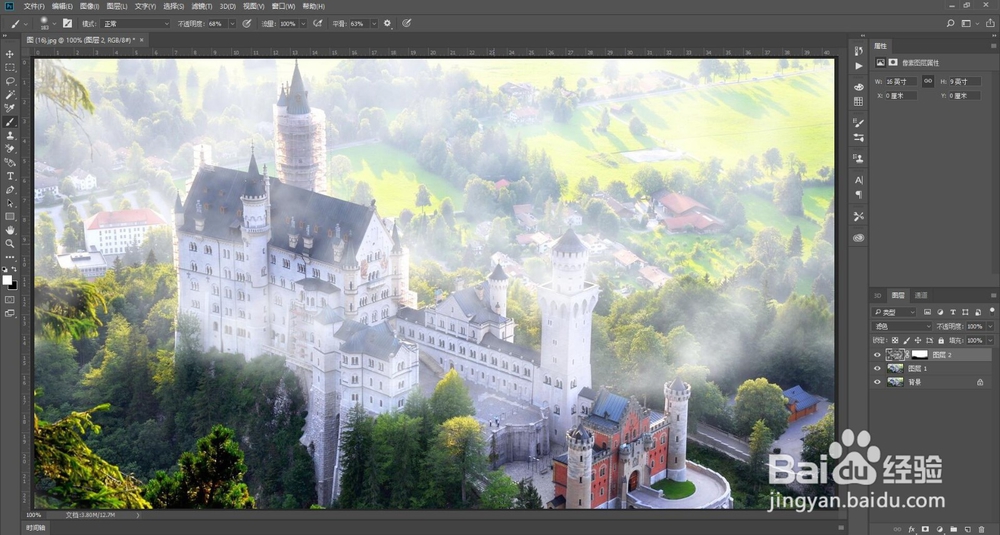Toggle pressure for size icon
Image resolution: width=1000 pixels, height=535 pixels.
[x=406, y=24]
